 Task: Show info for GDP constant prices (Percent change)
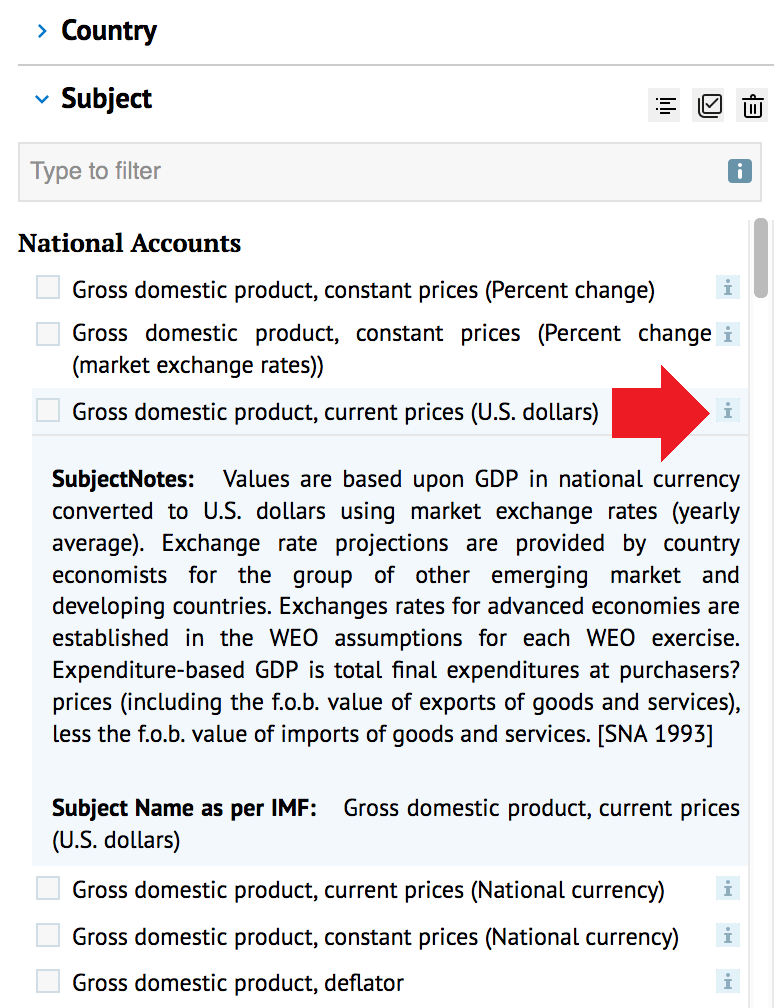(x=728, y=287)
